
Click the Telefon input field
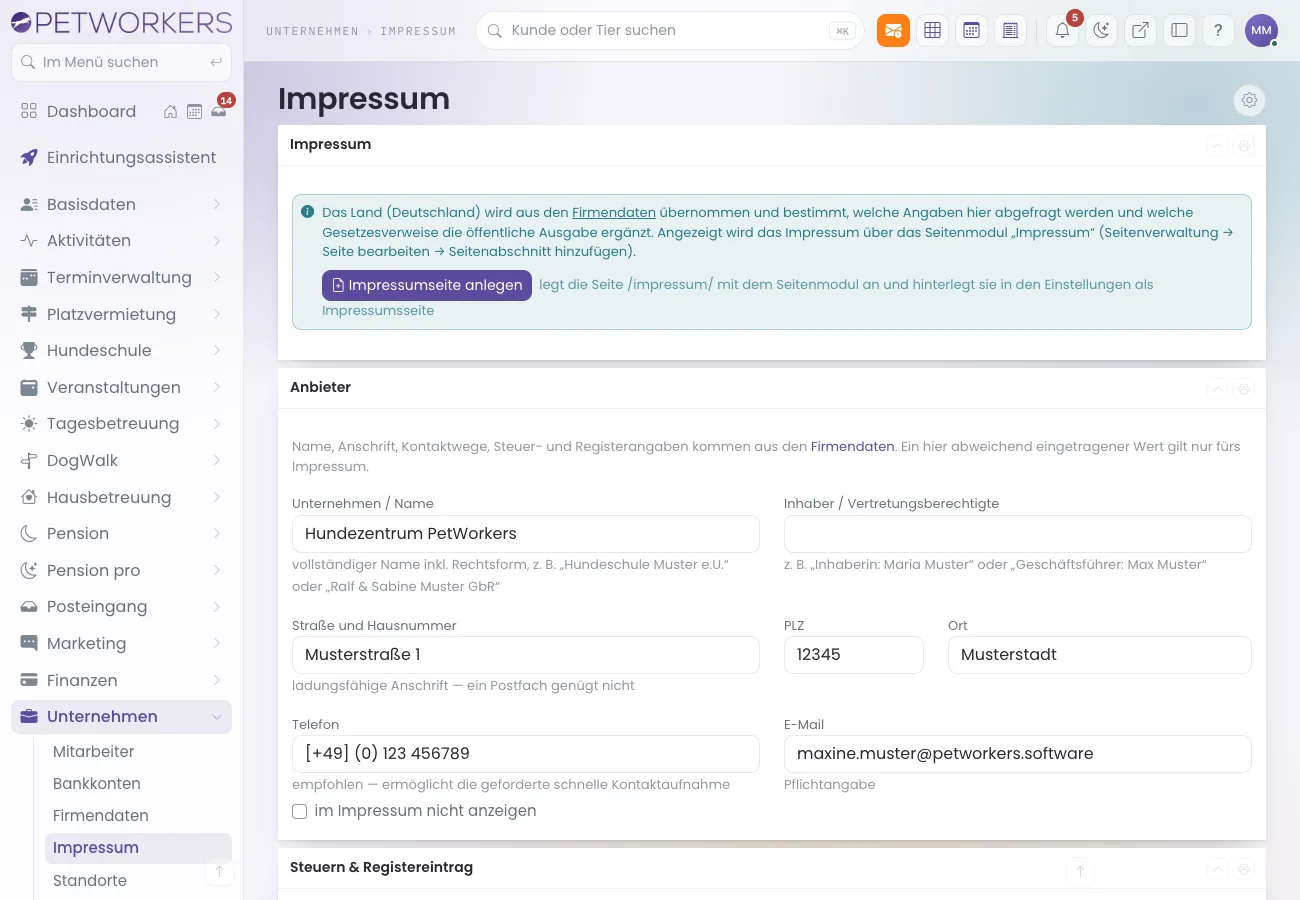coord(525,753)
